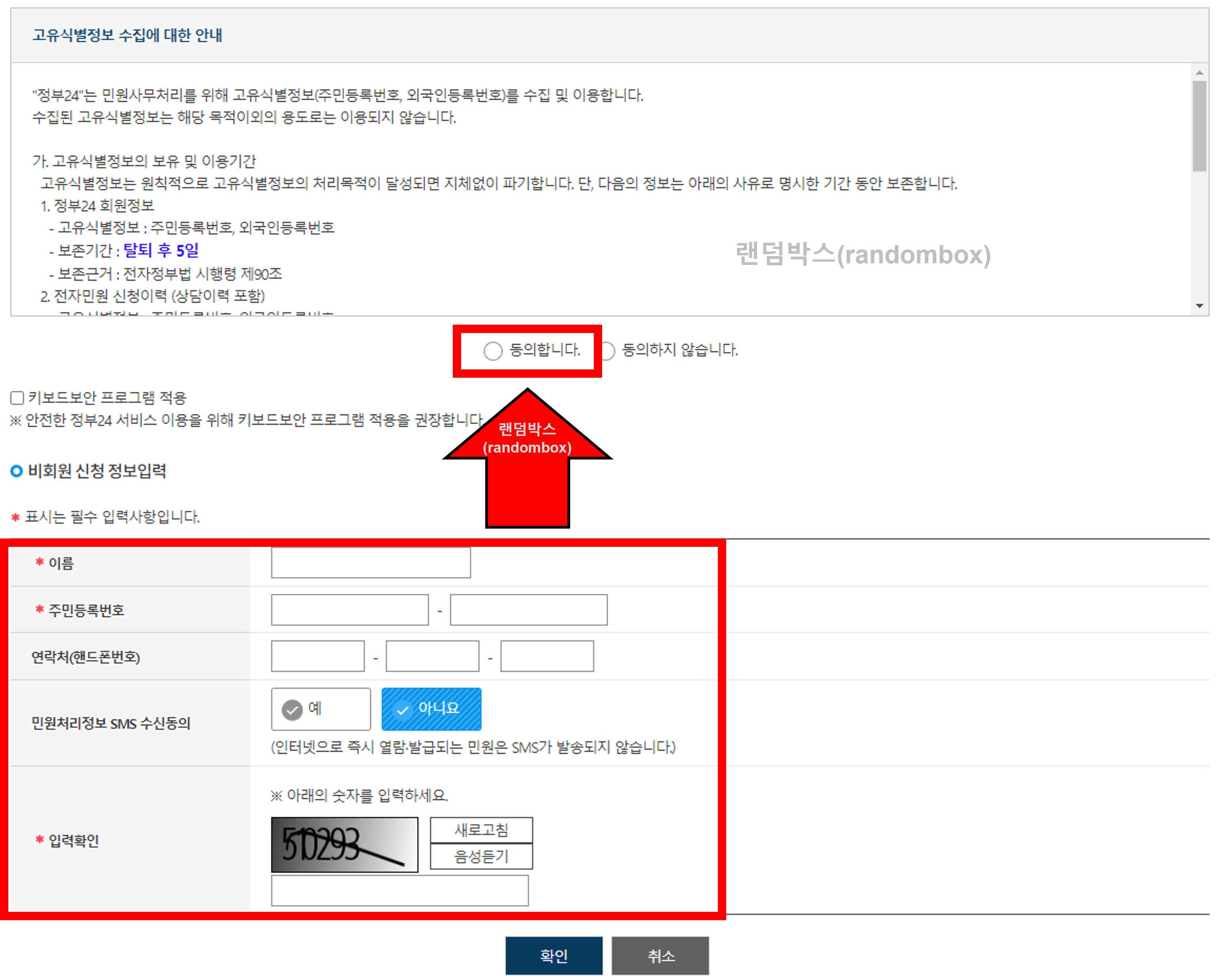Click the 이름 name input field
The height and width of the screenshot is (980, 1217).
pos(370,562)
